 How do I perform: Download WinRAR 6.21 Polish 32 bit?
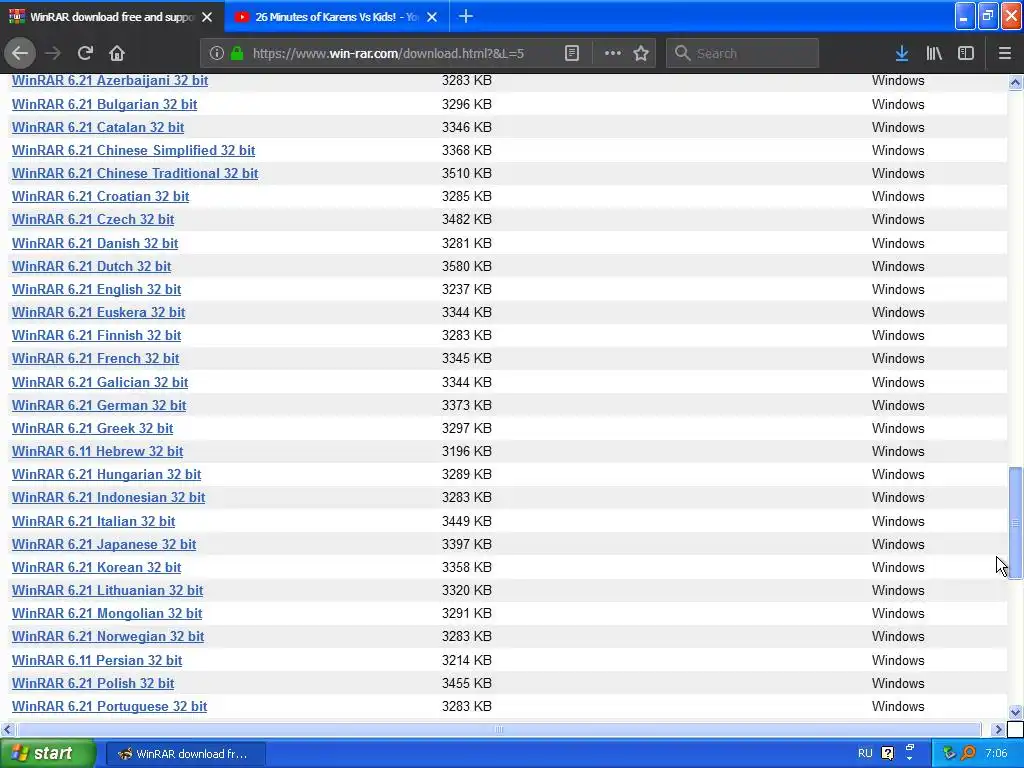point(93,683)
